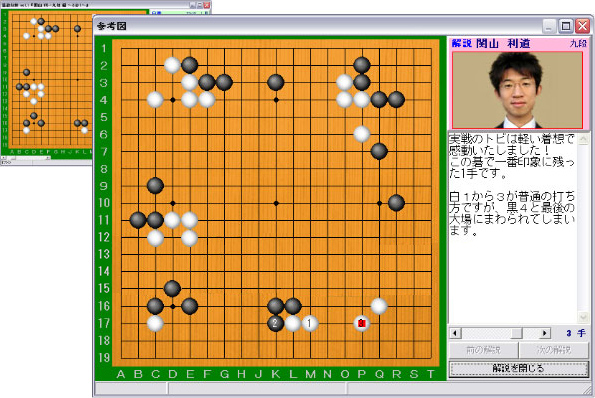Click 解説を閉じる button

[x=519, y=368]
